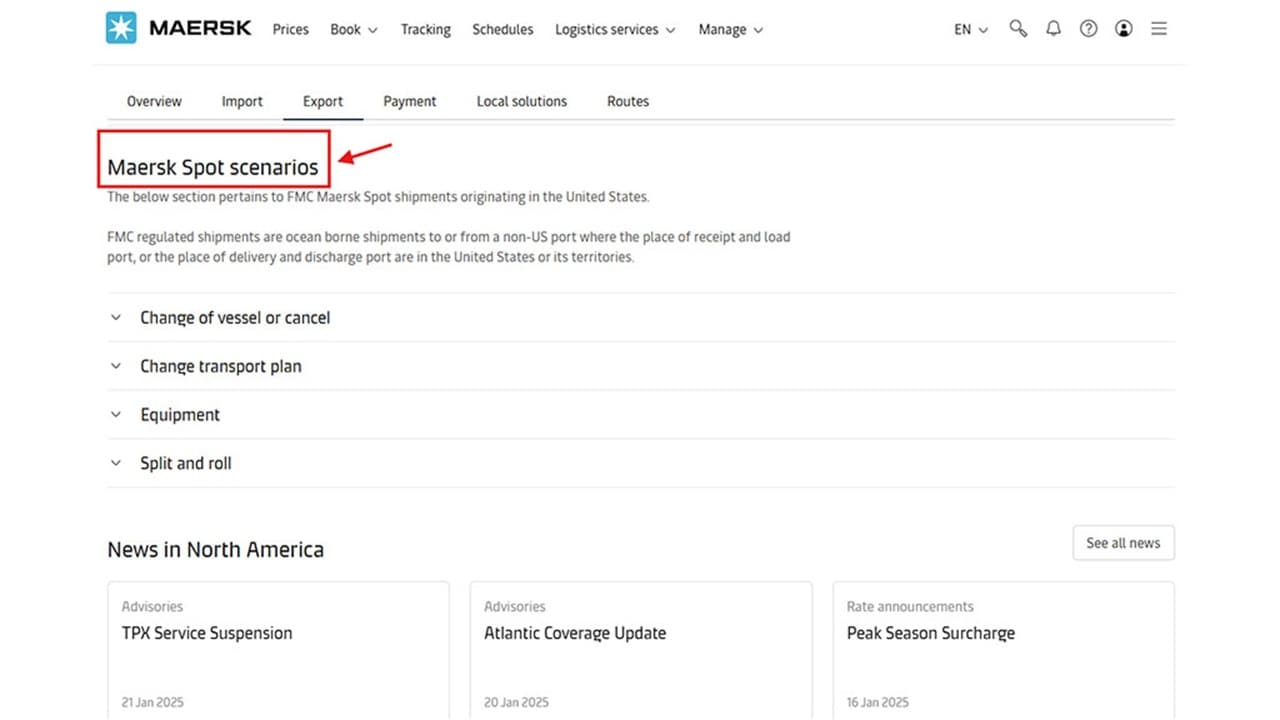Expand the Change of vessel or cancel section
Screen dimensions: 1280x720
tap(235, 318)
